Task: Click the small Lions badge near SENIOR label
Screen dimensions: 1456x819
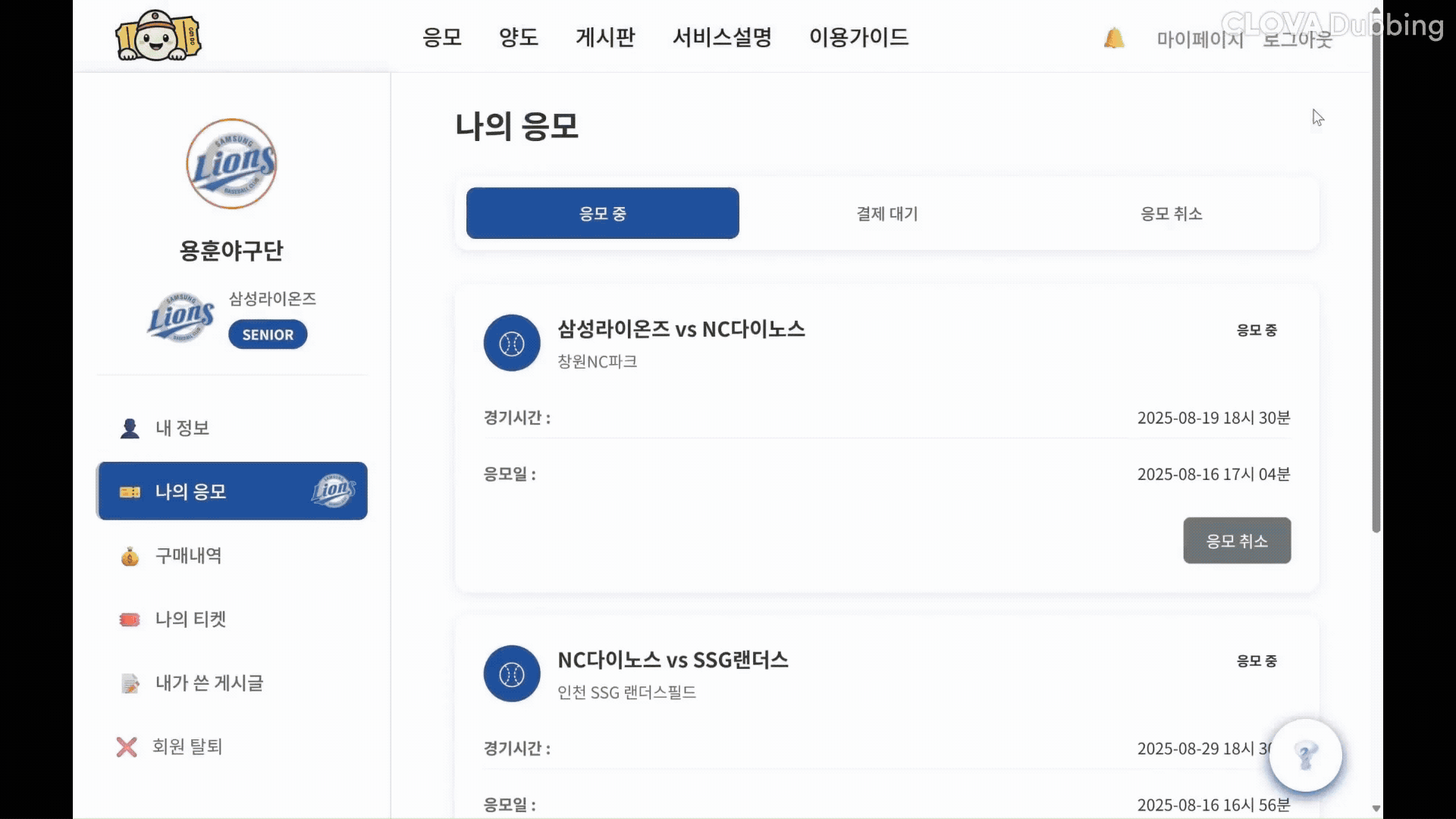Action: [x=182, y=317]
